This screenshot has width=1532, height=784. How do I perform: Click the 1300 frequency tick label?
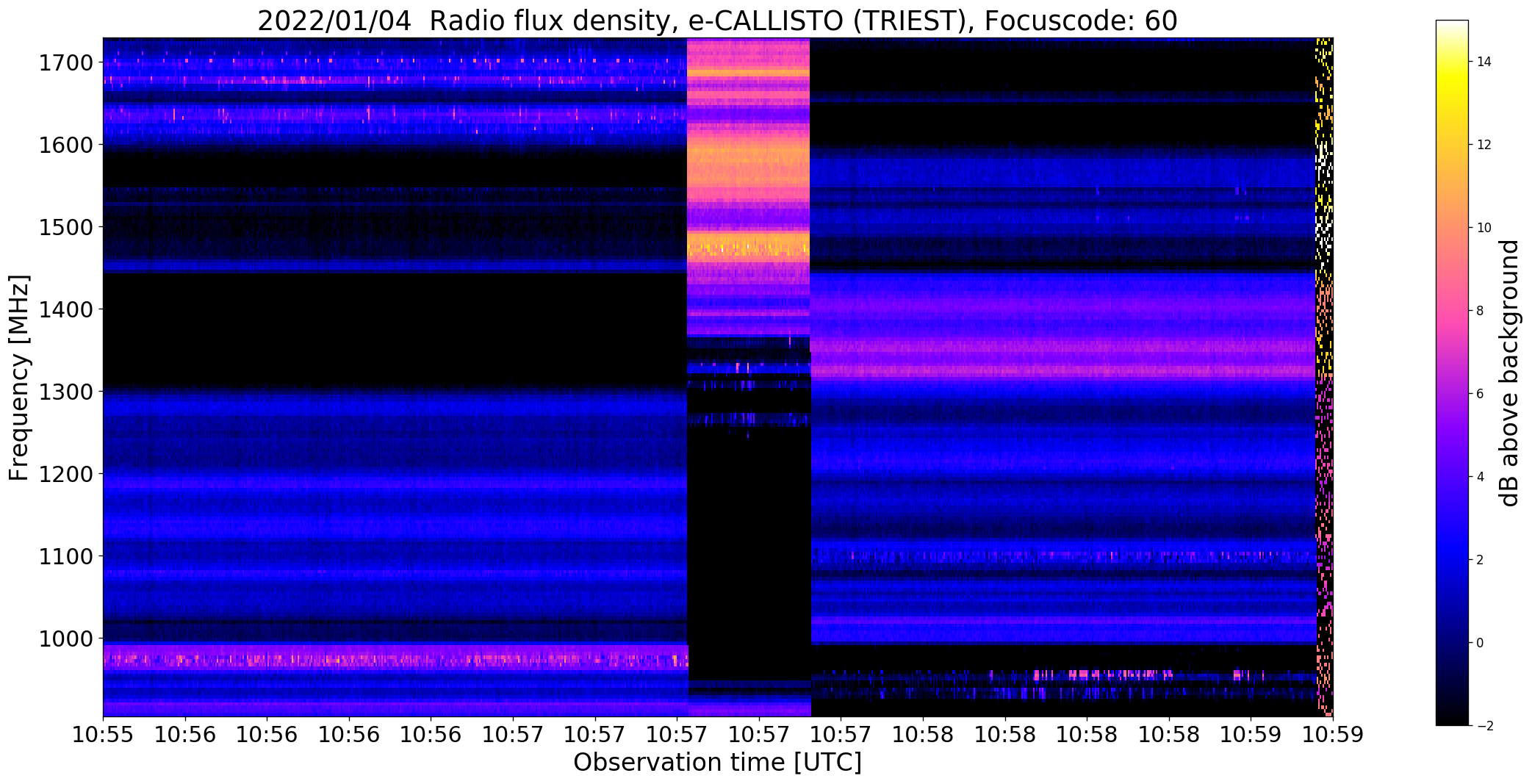[66, 392]
